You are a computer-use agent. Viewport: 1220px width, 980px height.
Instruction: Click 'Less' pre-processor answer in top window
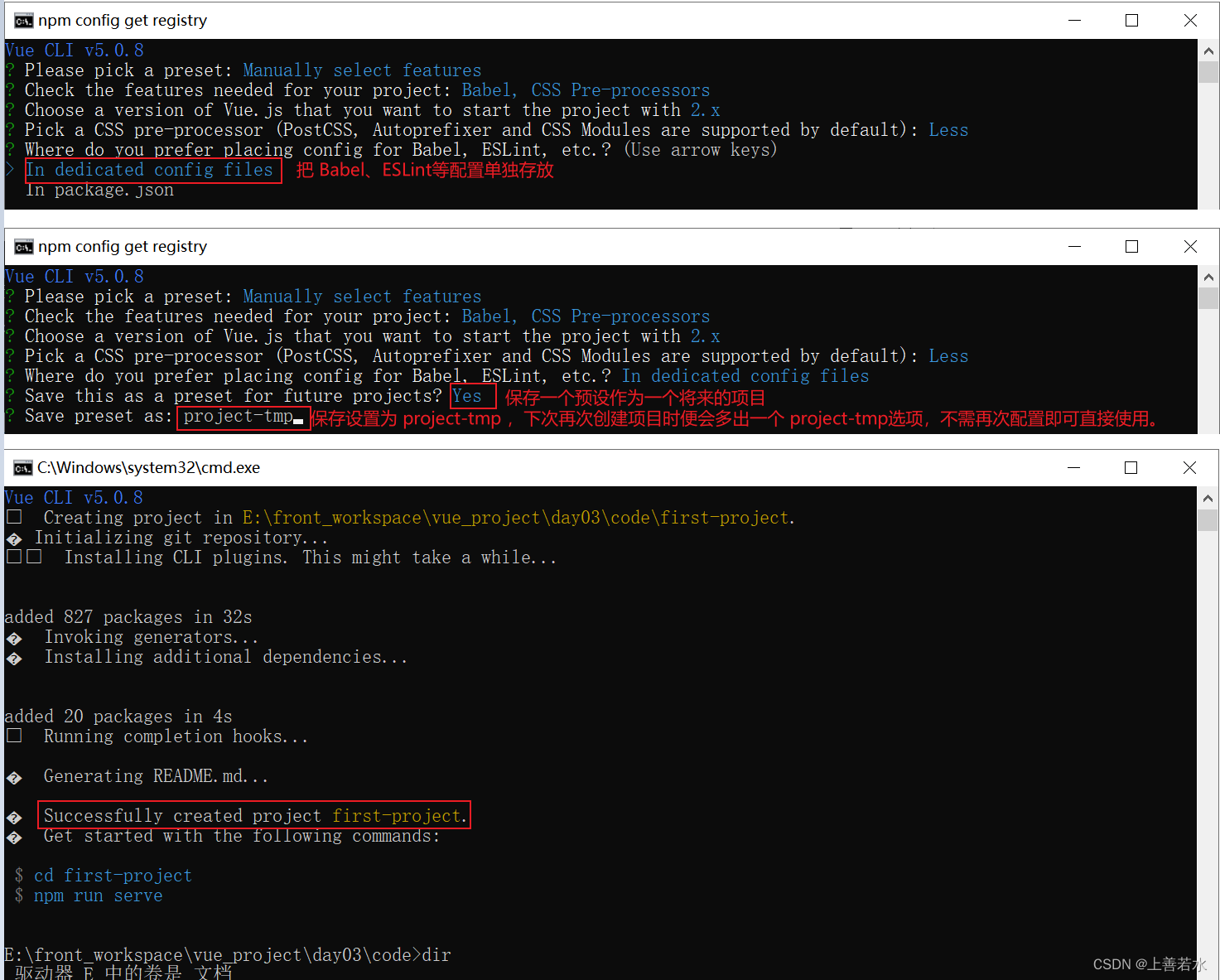pyautogui.click(x=948, y=130)
